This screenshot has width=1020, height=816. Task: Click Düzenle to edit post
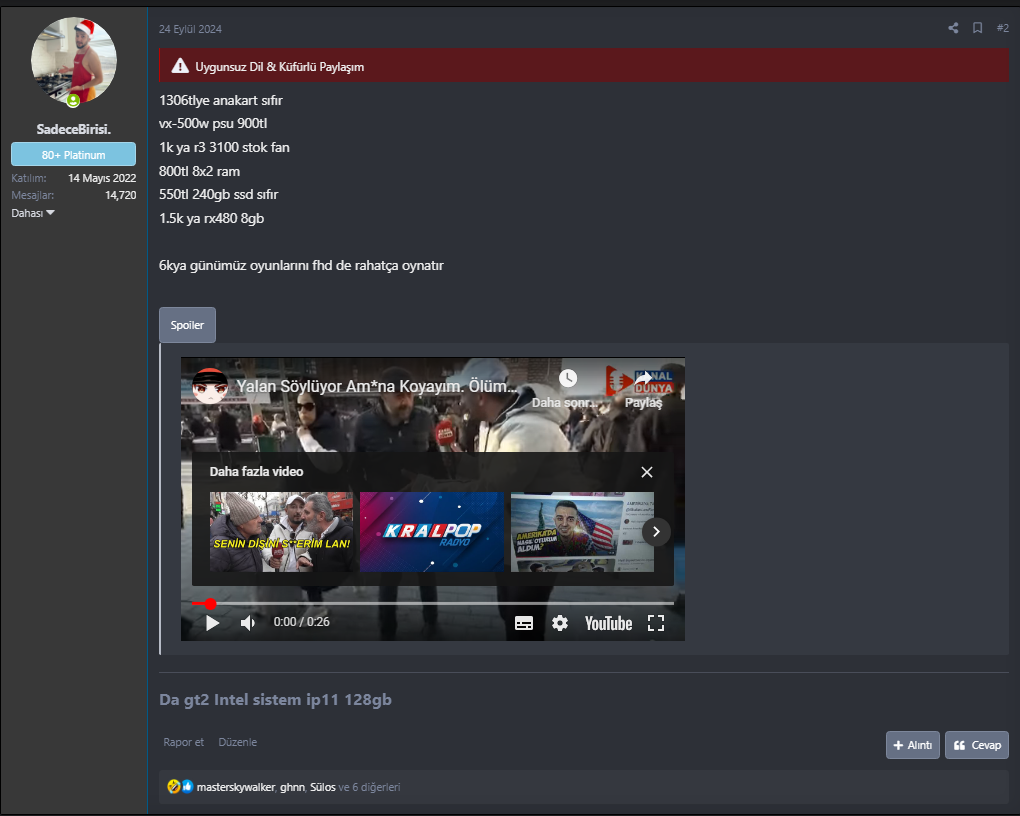[237, 742]
